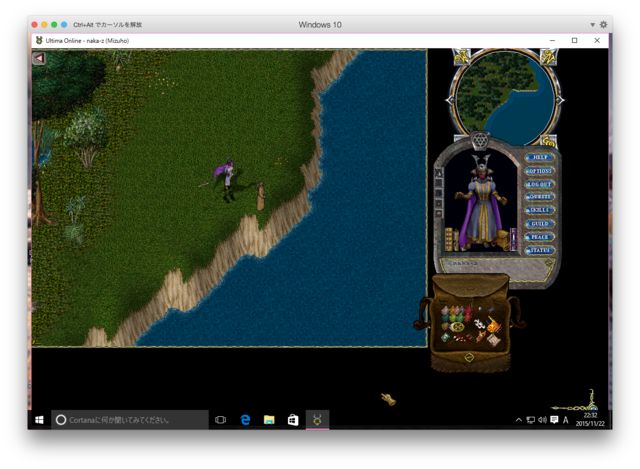Image resolution: width=640 pixels, height=469 pixels.
Task: Launch Microsoft Edge from the taskbar
Action: coord(245,420)
